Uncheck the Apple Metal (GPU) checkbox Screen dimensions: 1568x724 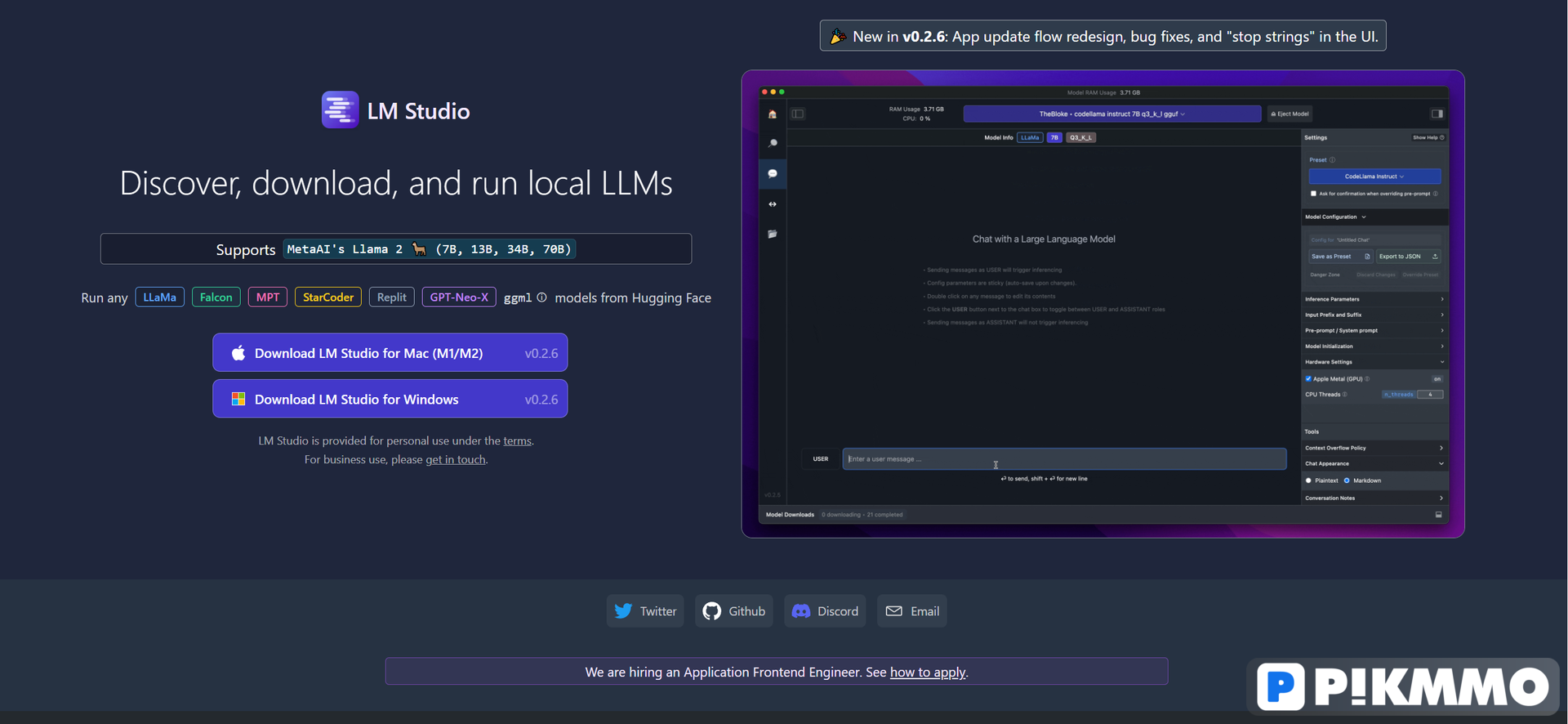[x=1308, y=379]
